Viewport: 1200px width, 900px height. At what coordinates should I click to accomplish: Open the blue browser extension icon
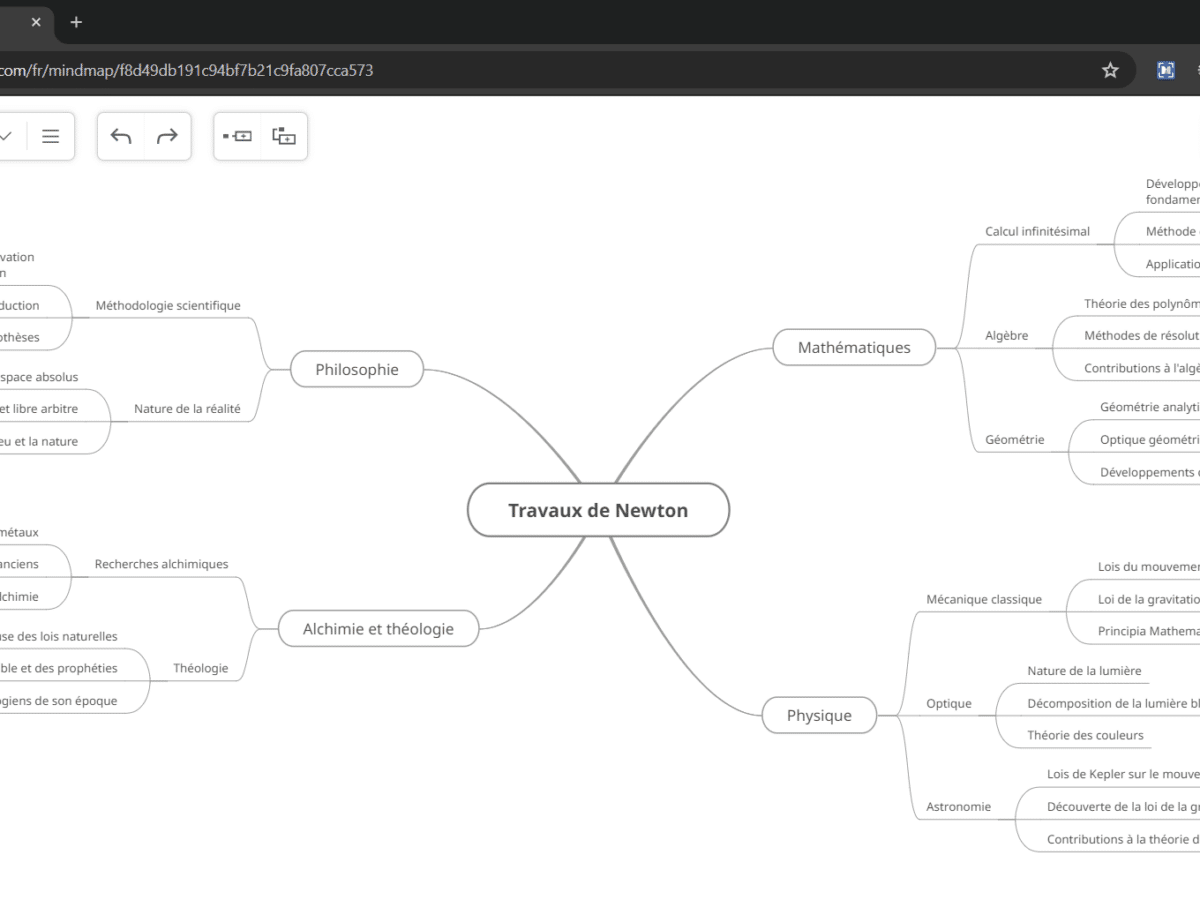1165,70
